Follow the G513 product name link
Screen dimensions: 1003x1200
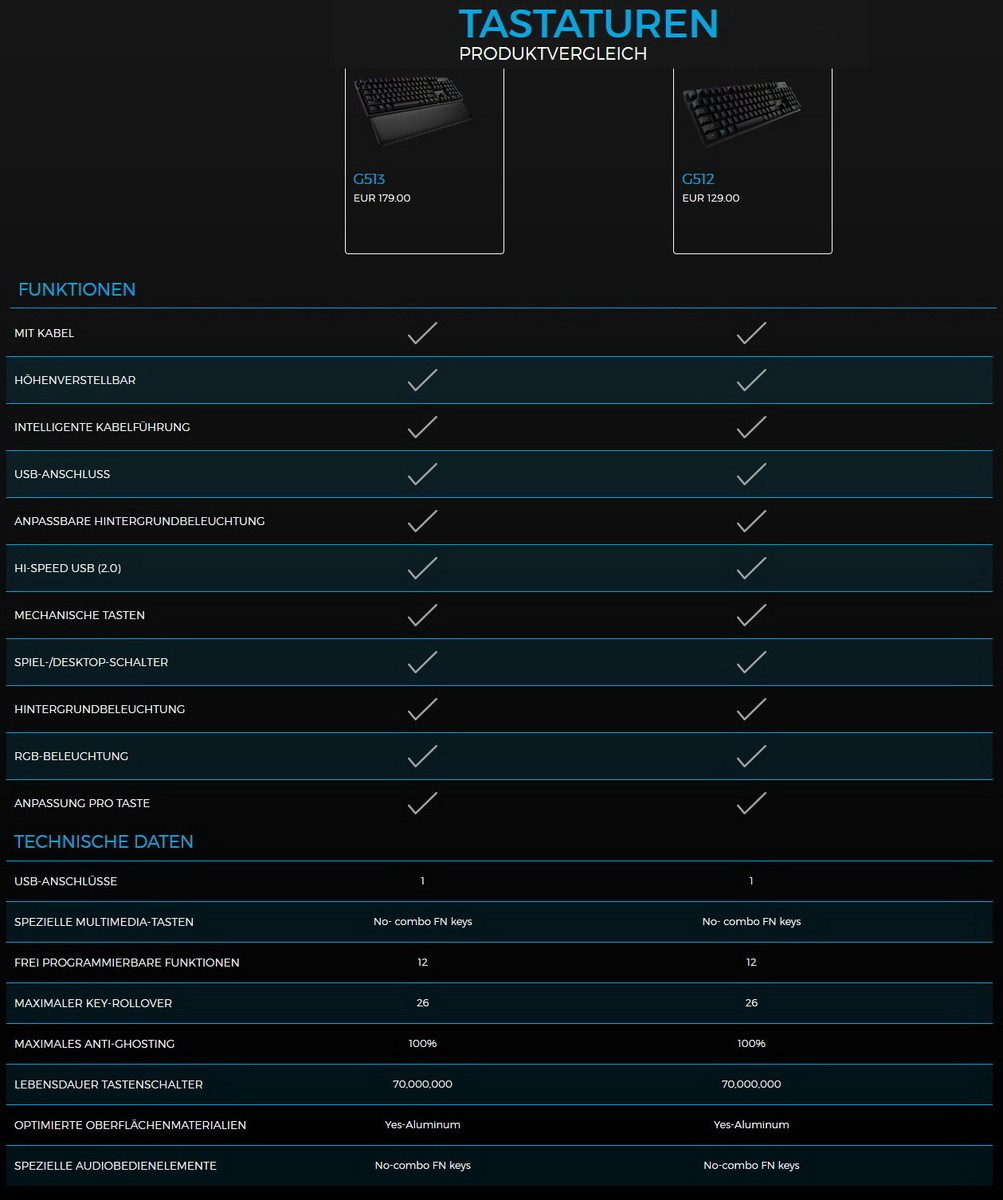(x=369, y=179)
